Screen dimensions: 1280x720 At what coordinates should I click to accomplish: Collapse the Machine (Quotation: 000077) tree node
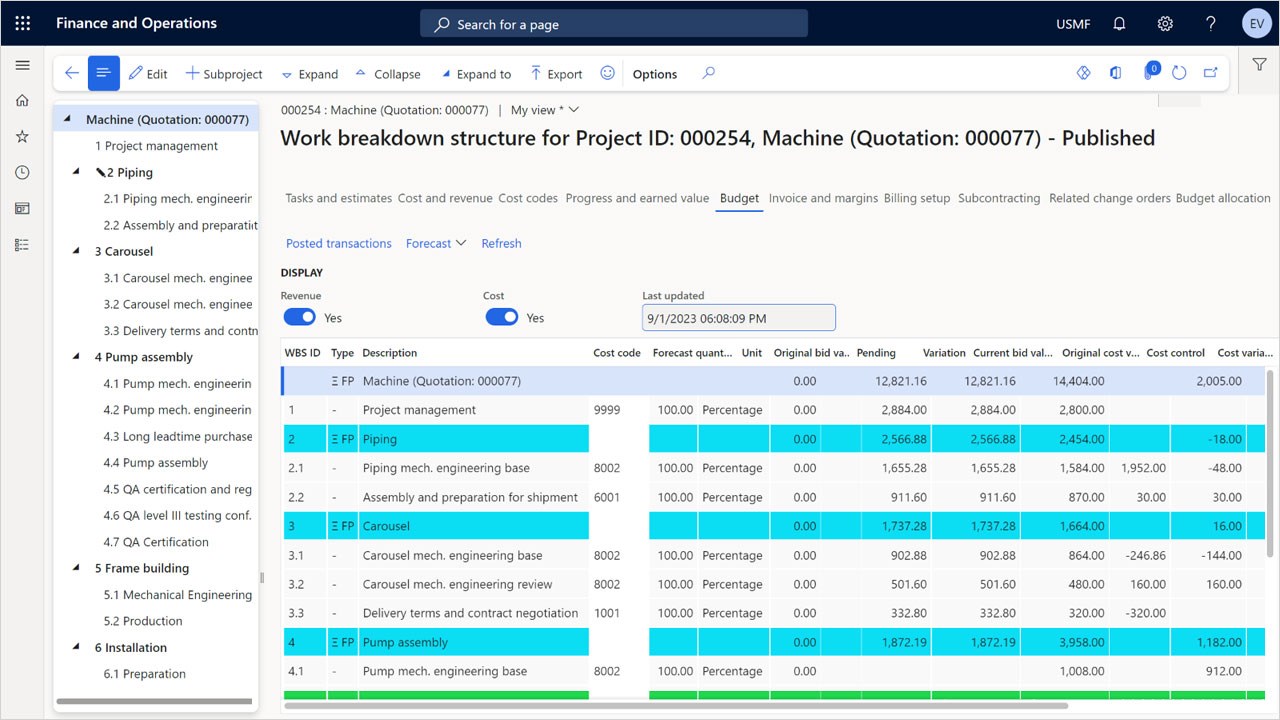coord(67,119)
